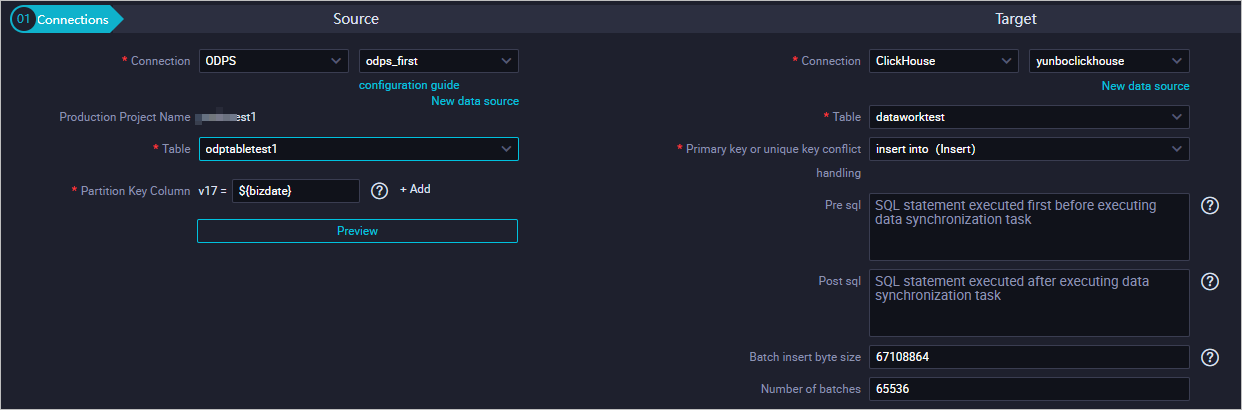The height and width of the screenshot is (410, 1242).
Task: Expand the odptabletest1 source table dropdown
Action: point(359,149)
